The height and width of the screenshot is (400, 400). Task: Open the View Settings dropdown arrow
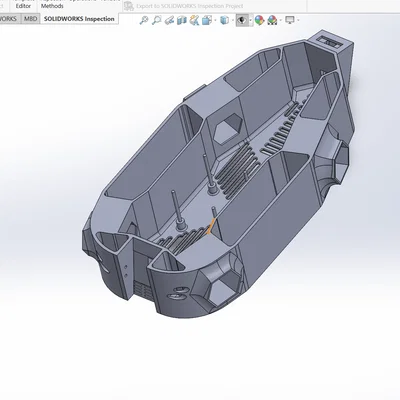tap(298, 20)
